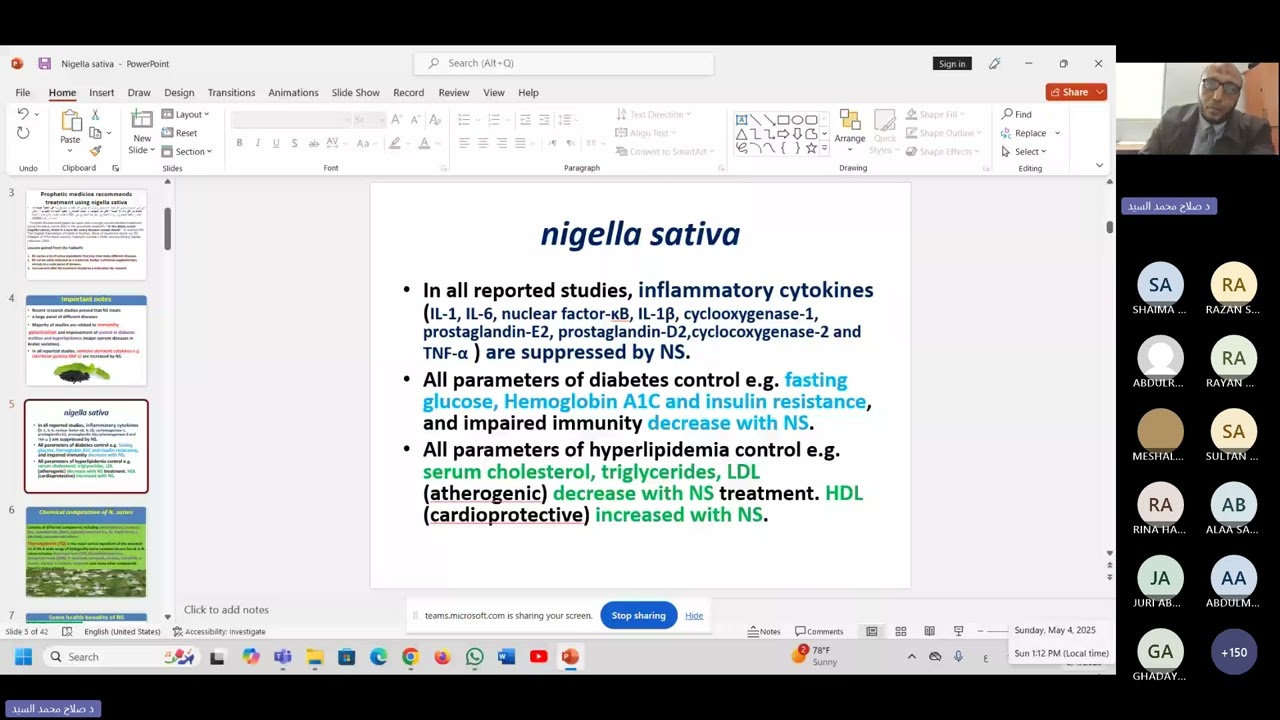Switch to the Animations tab
The image size is (1280, 720).
293,92
